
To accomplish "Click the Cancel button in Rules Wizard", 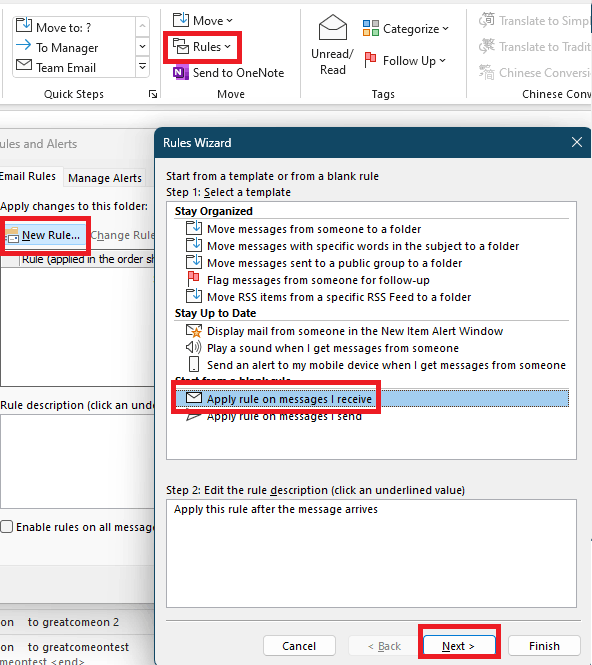I will (x=299, y=646).
